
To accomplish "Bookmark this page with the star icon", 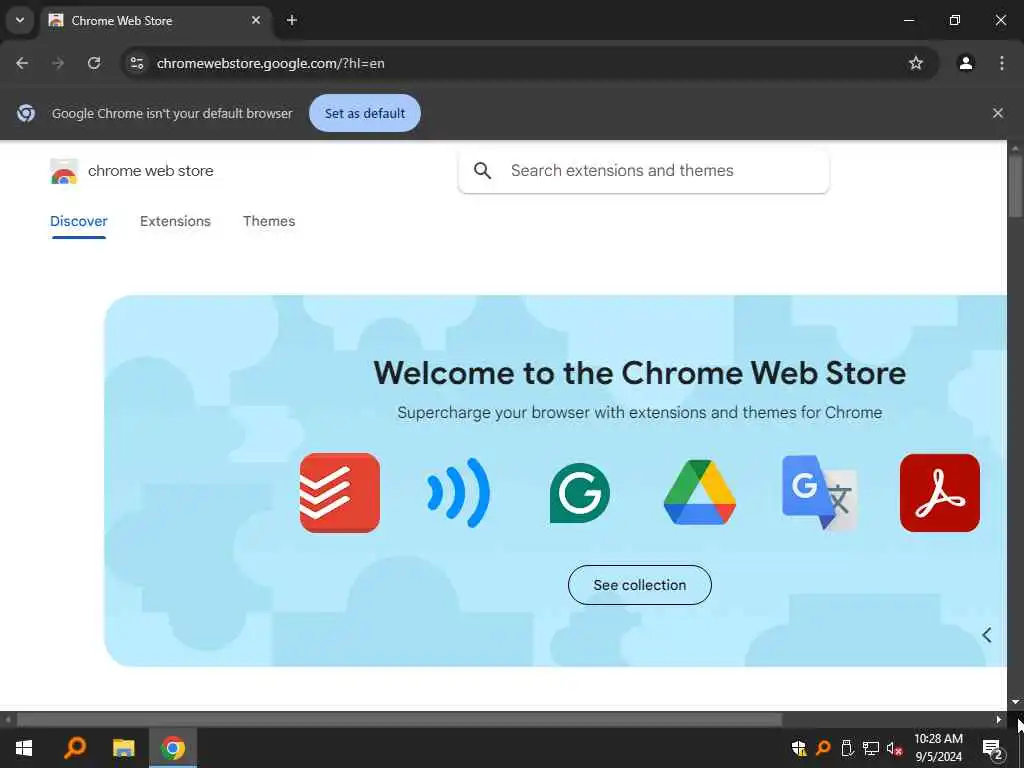I will tap(916, 63).
